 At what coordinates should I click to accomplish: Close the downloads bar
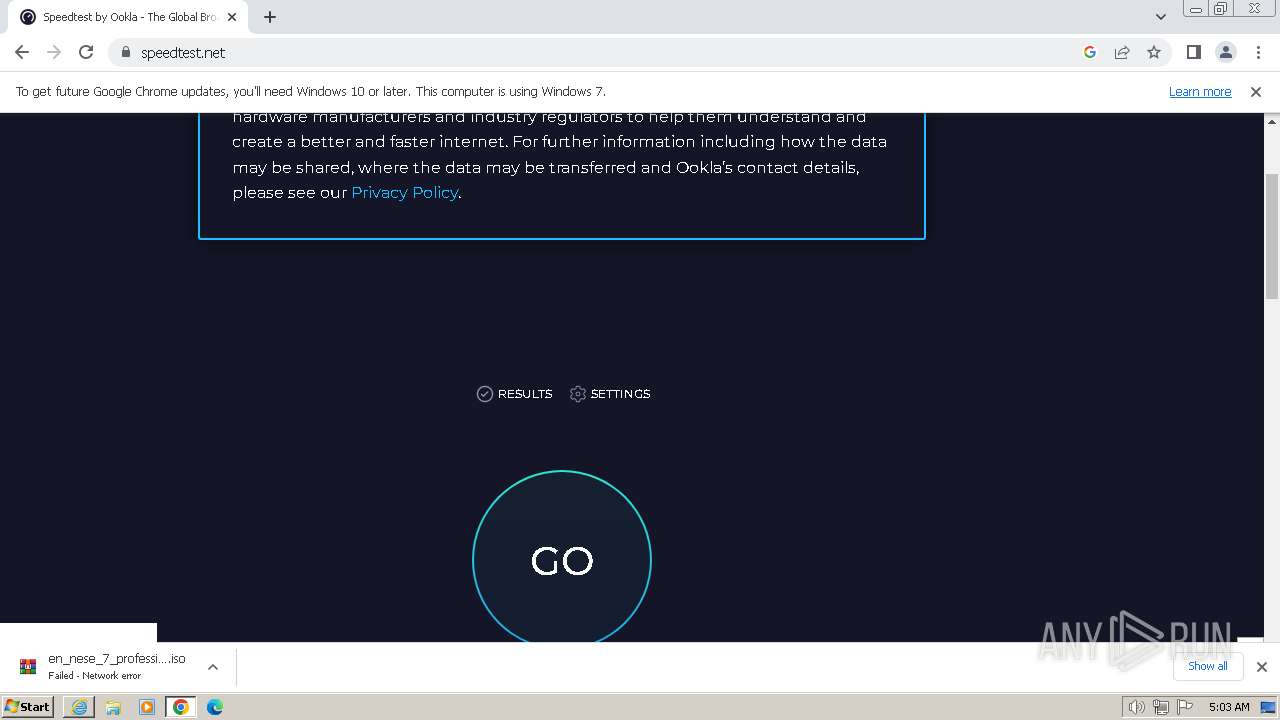click(1262, 667)
